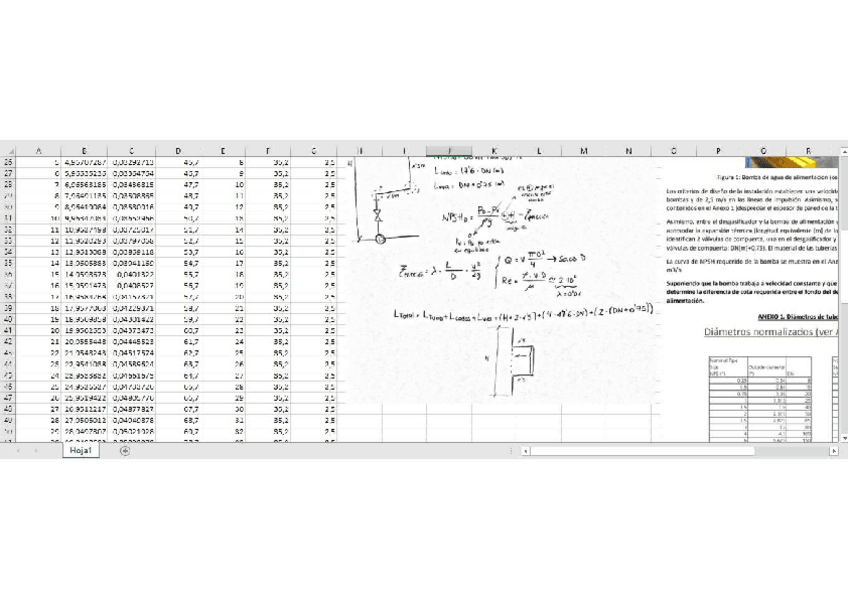This screenshot has width=848, height=599.
Task: Select column B header
Action: tap(84, 151)
